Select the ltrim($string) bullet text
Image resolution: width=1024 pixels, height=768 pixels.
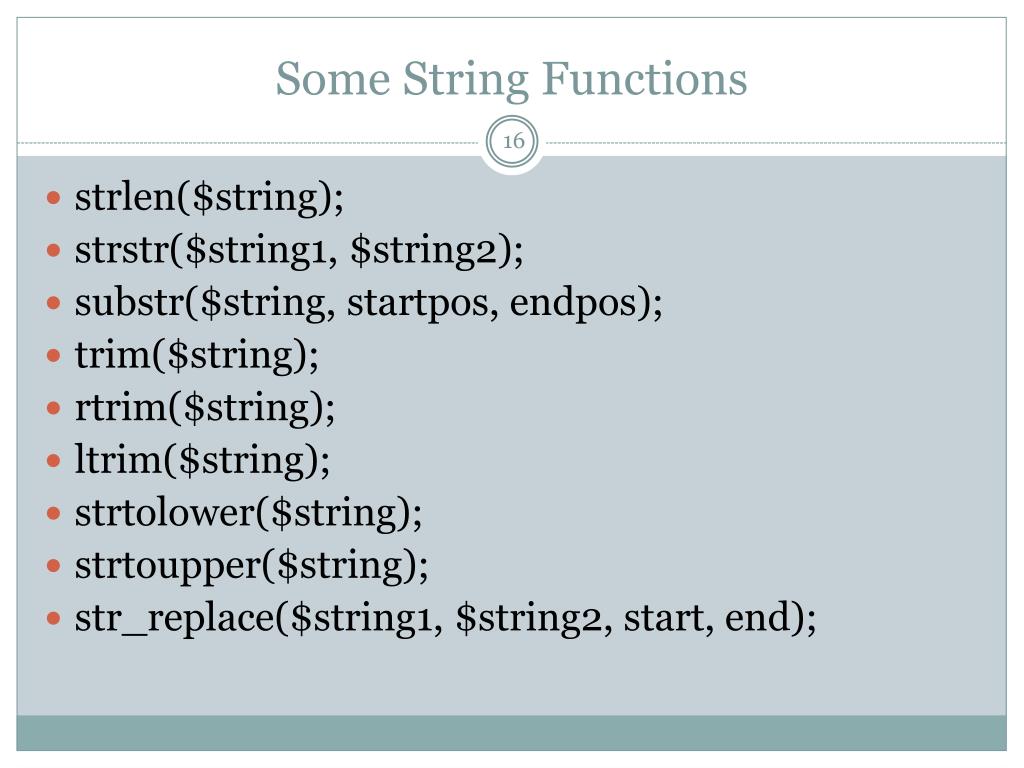pyautogui.click(x=202, y=460)
